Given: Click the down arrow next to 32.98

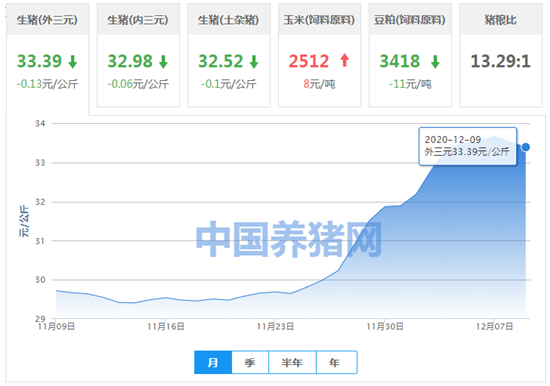Looking at the screenshot, I should pos(163,62).
